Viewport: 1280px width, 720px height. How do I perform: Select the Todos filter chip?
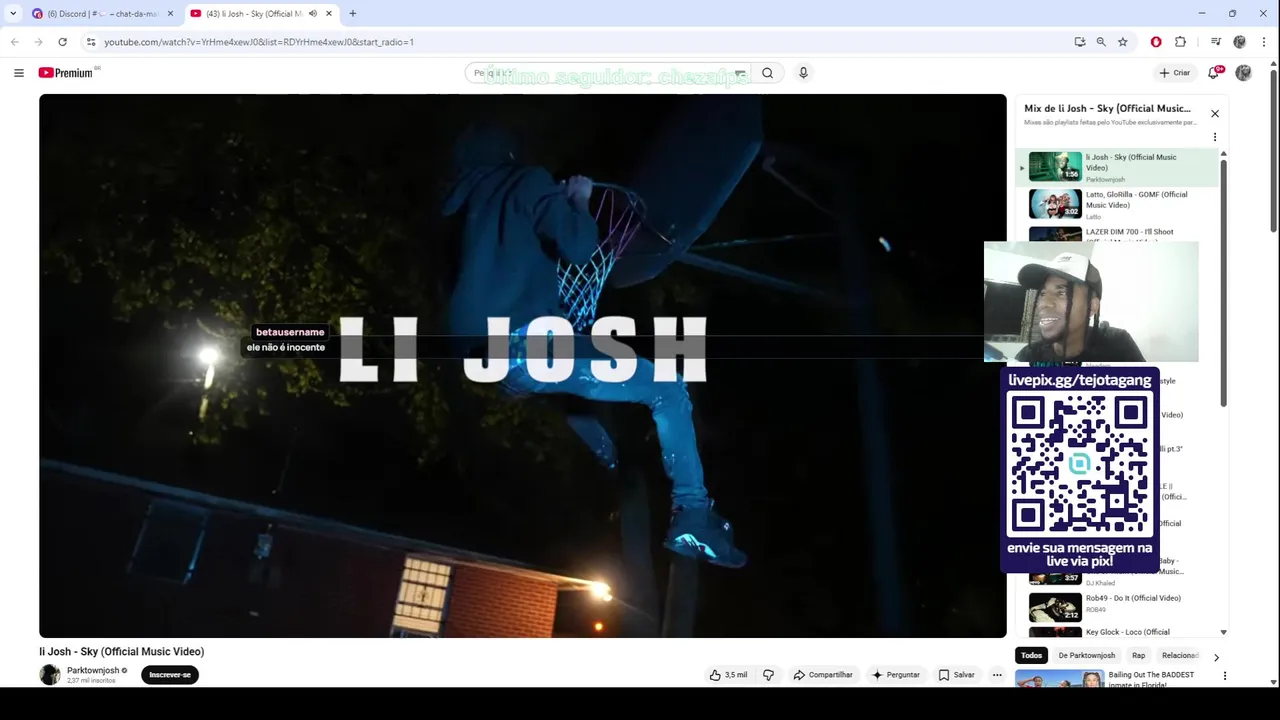click(1032, 656)
